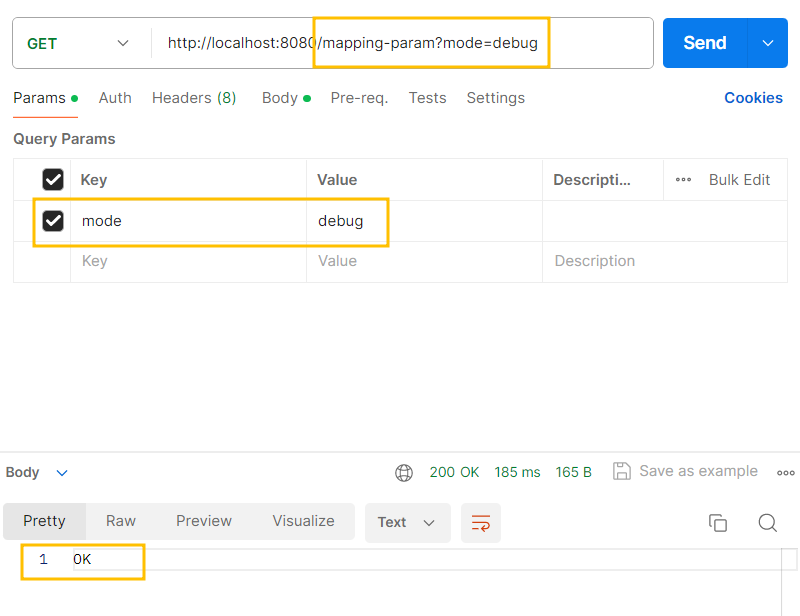Open the Tests tab
The width and height of the screenshot is (800, 616).
[x=428, y=98]
